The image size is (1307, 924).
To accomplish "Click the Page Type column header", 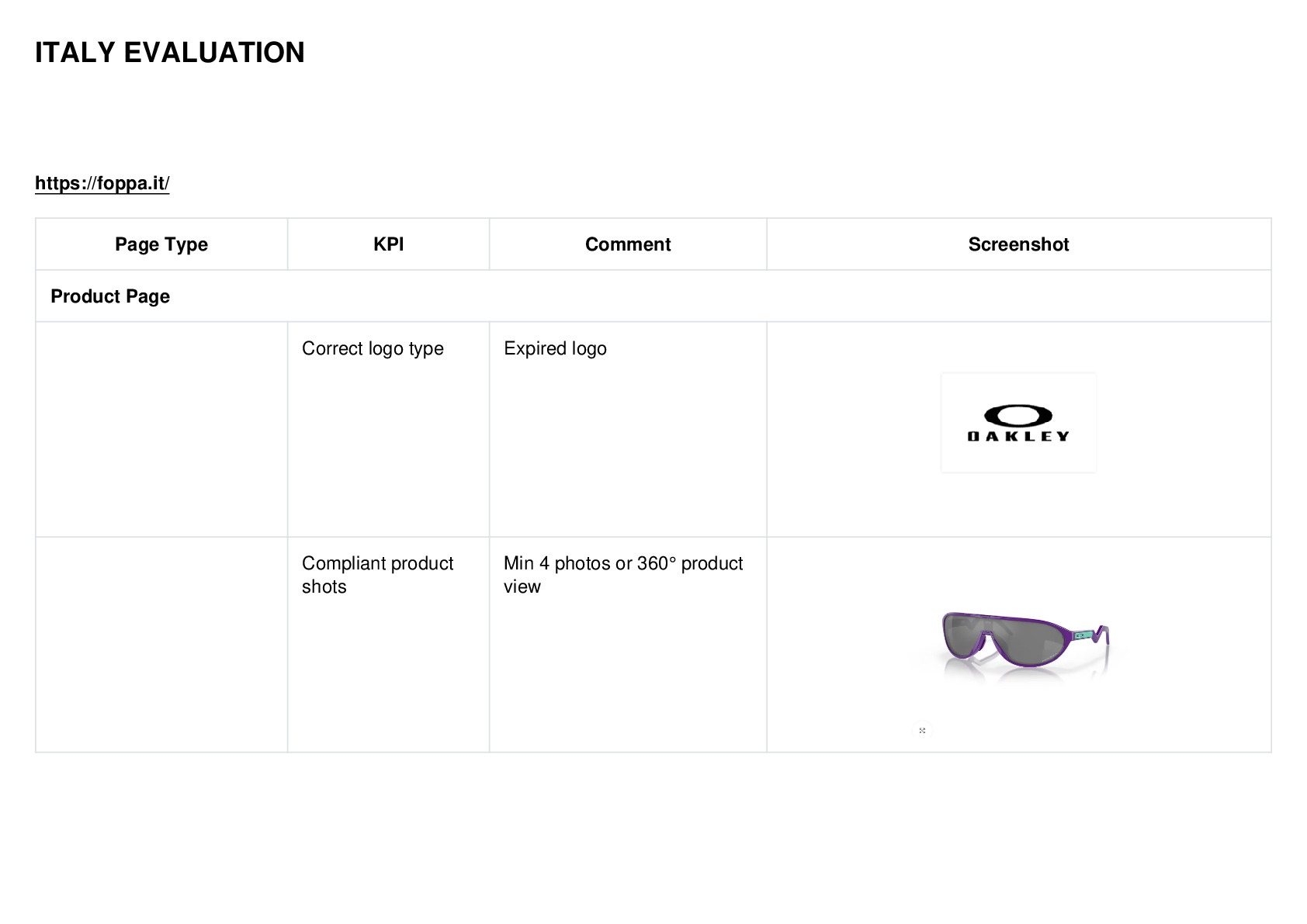I will tap(161, 244).
